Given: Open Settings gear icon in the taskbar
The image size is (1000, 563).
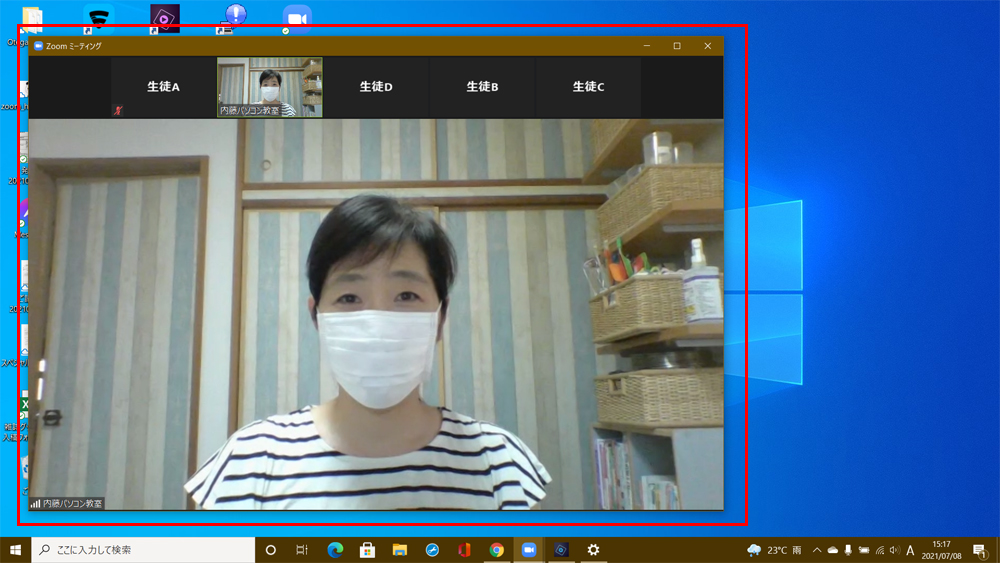Looking at the screenshot, I should point(593,550).
